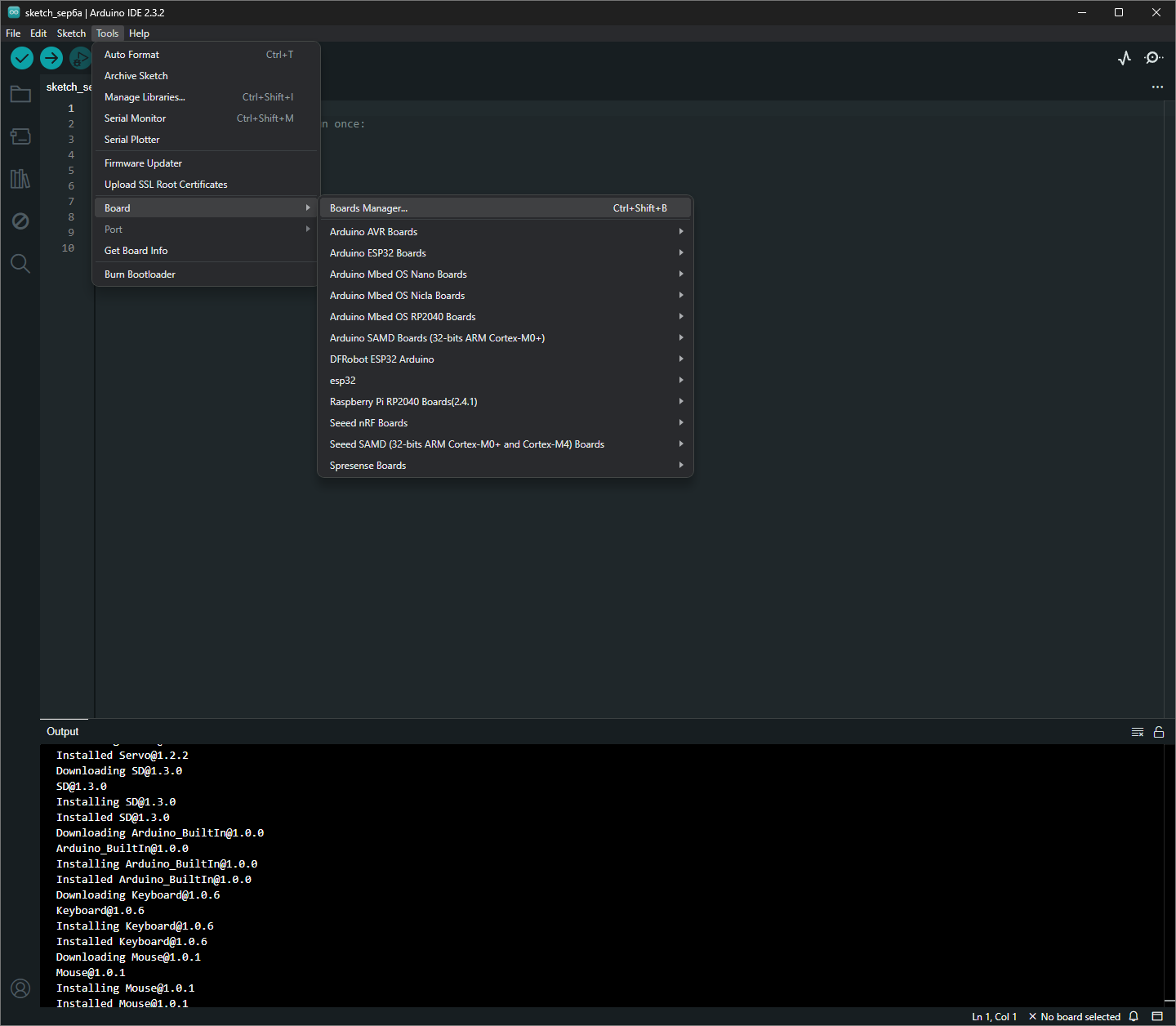Expand Arduino Mbed OS Nicla Boards
Image resolution: width=1176 pixels, height=1026 pixels.
pyautogui.click(x=506, y=296)
